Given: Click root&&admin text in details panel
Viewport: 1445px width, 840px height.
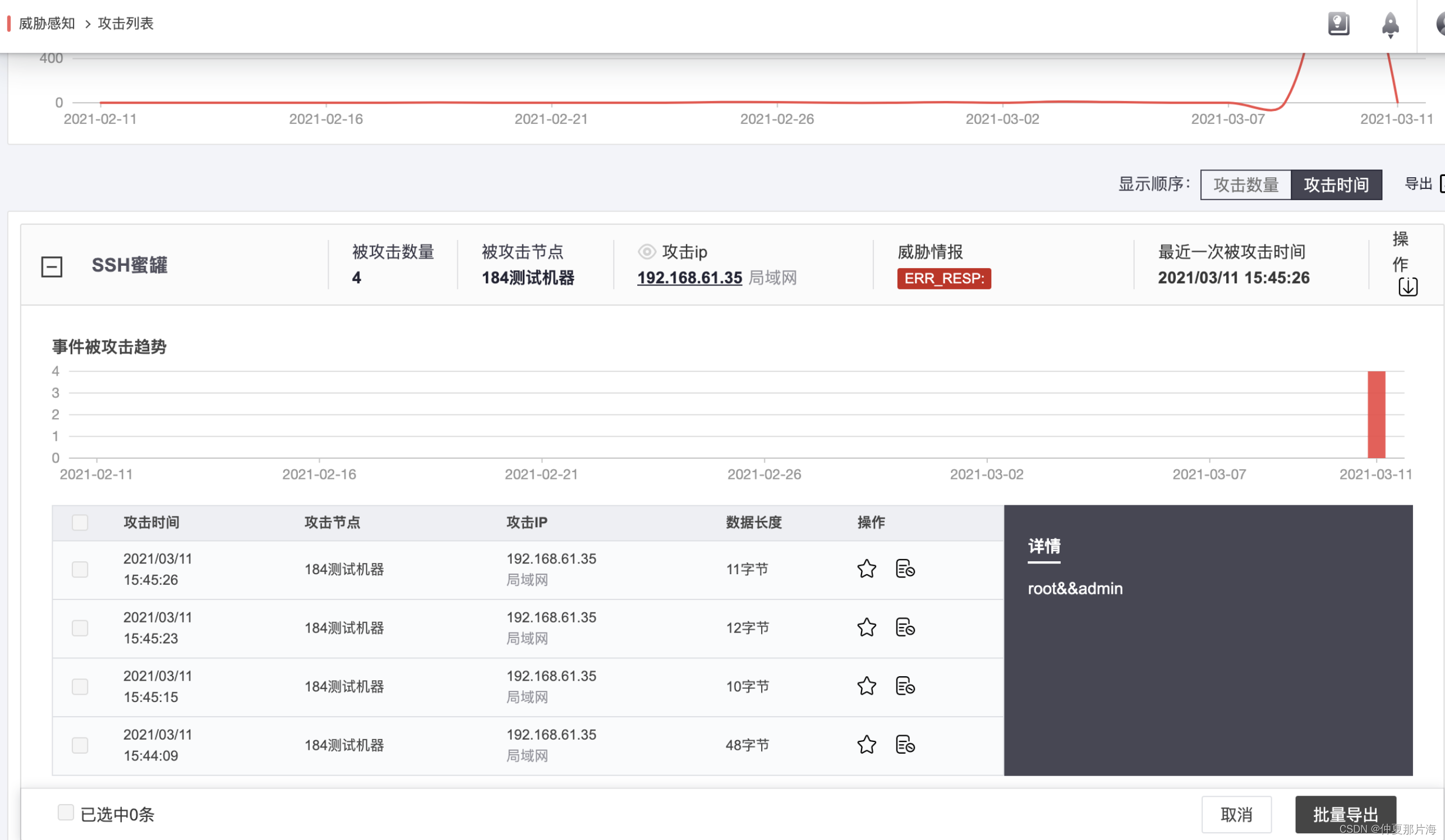Looking at the screenshot, I should tap(1075, 589).
